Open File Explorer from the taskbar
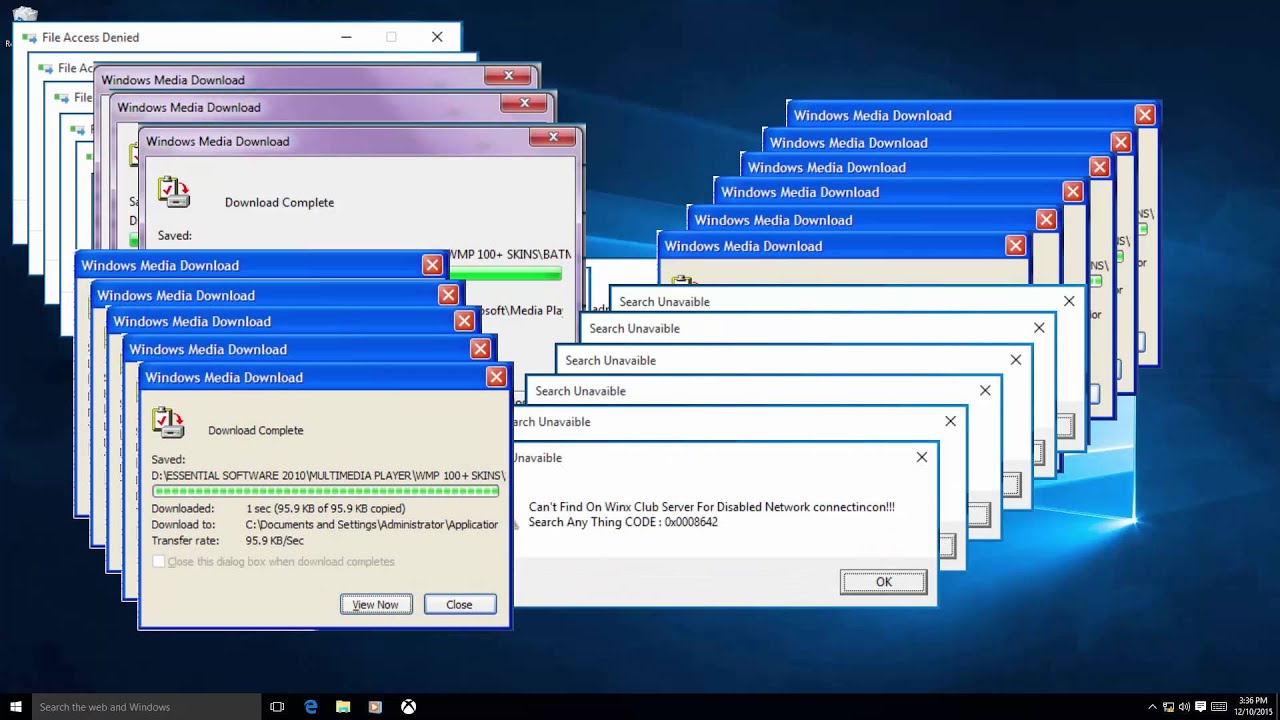 coord(343,707)
